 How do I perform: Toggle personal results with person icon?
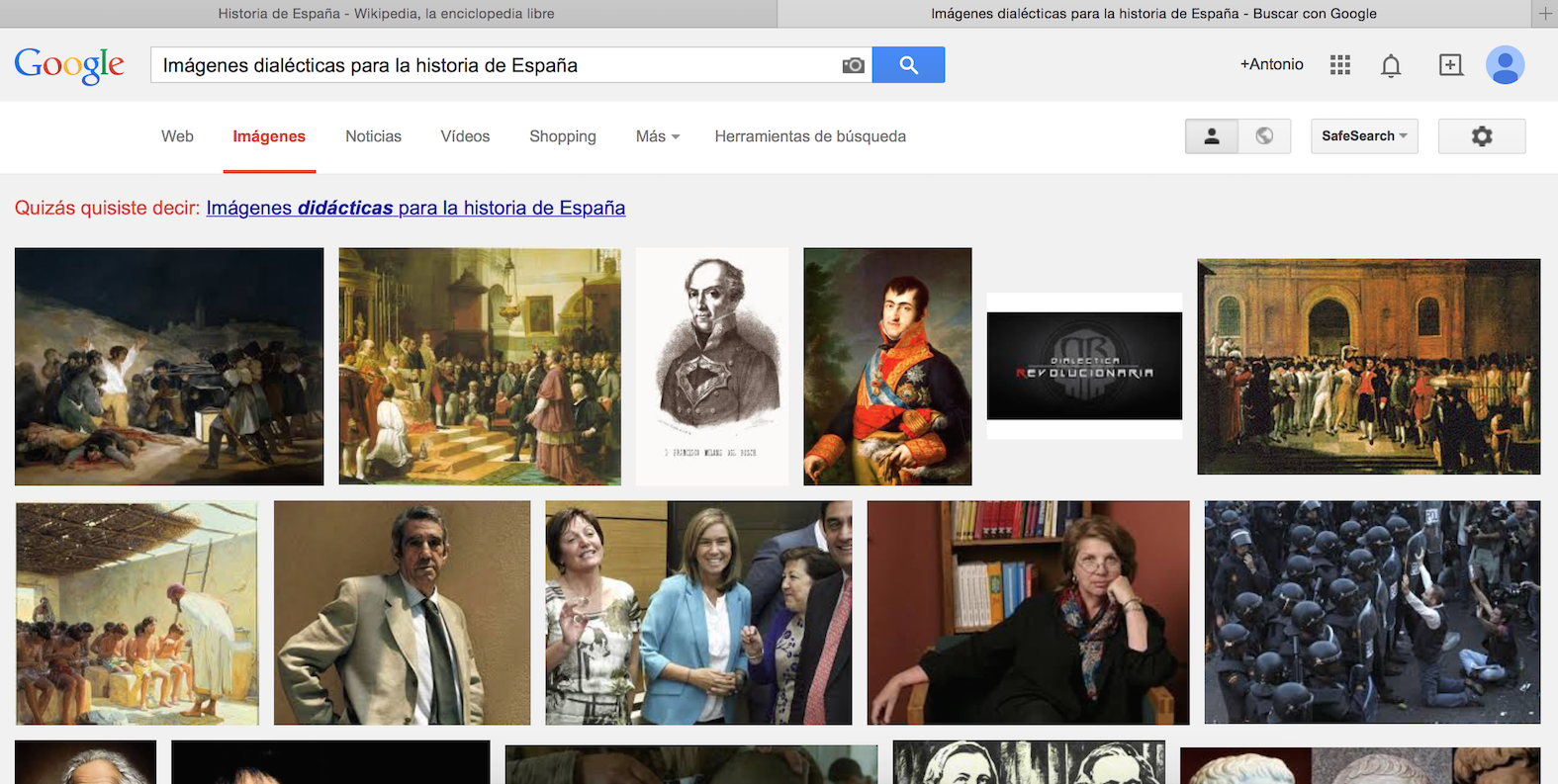[x=1211, y=136]
